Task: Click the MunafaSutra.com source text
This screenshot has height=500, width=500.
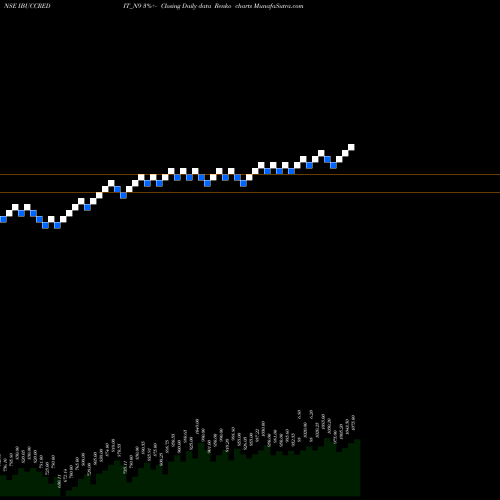Action: [x=278, y=6]
